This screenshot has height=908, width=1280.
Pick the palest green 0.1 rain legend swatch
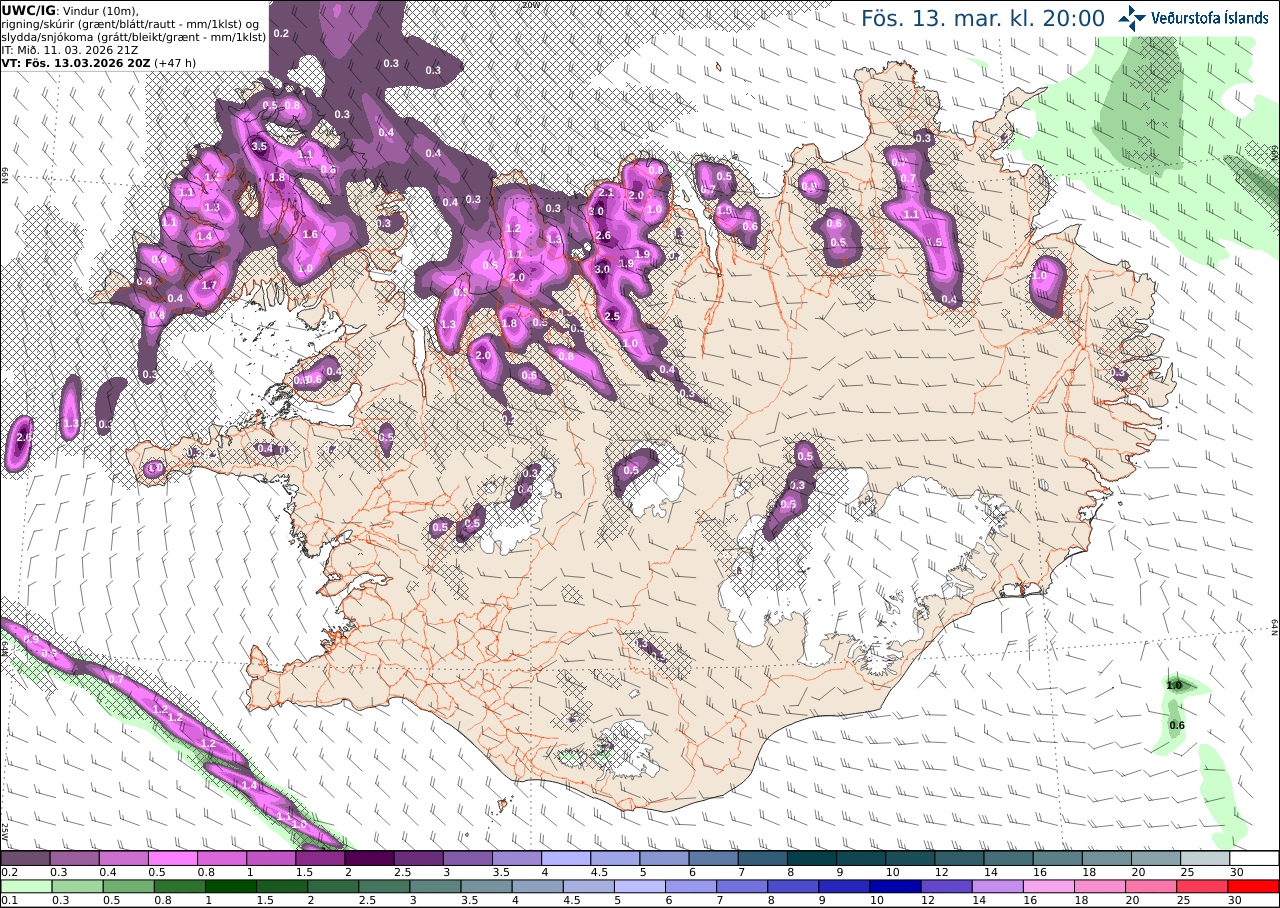point(26,886)
